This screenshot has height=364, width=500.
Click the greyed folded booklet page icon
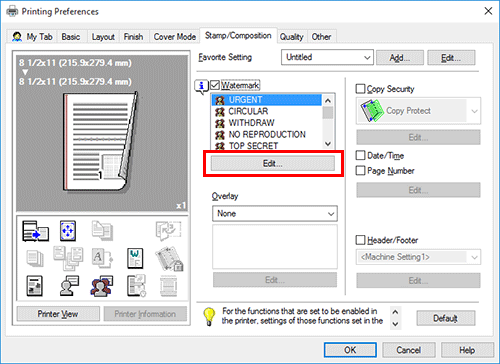pos(168,230)
